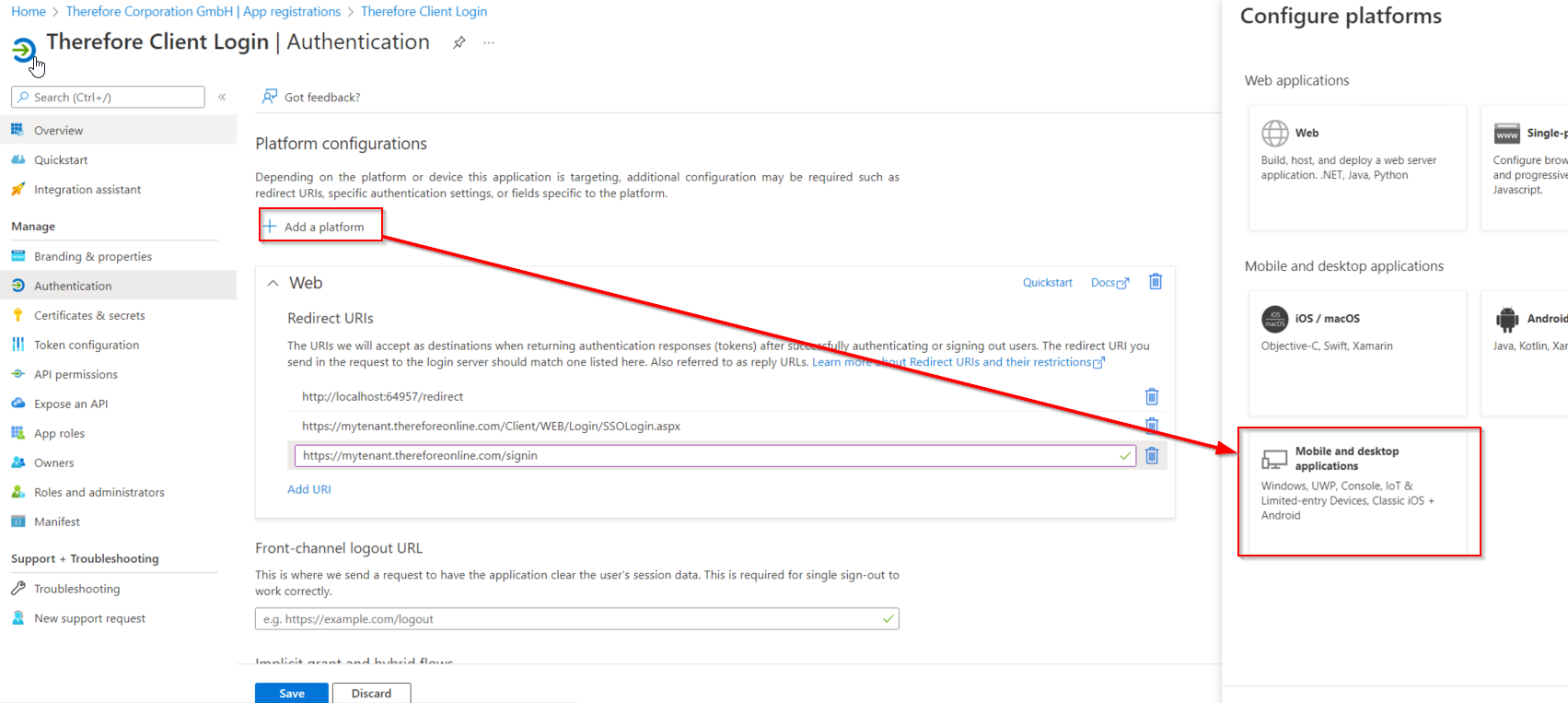Delete the signin redirect URI
Viewport: 1568px width, 703px height.
coord(1151,455)
